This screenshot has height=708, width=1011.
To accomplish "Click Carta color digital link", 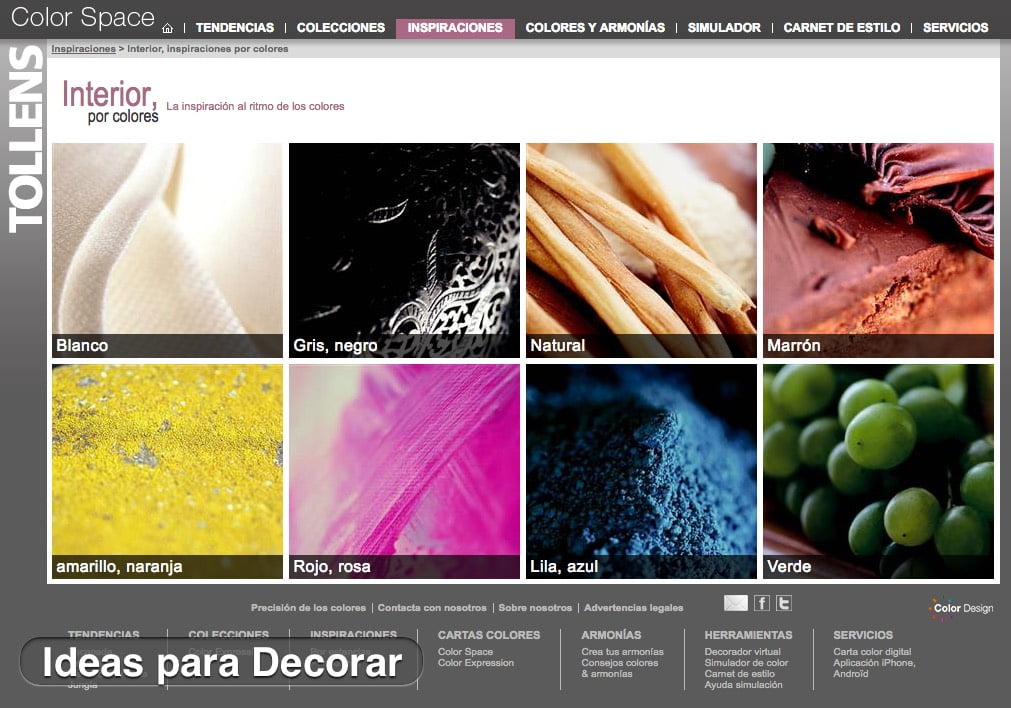I will (x=872, y=652).
